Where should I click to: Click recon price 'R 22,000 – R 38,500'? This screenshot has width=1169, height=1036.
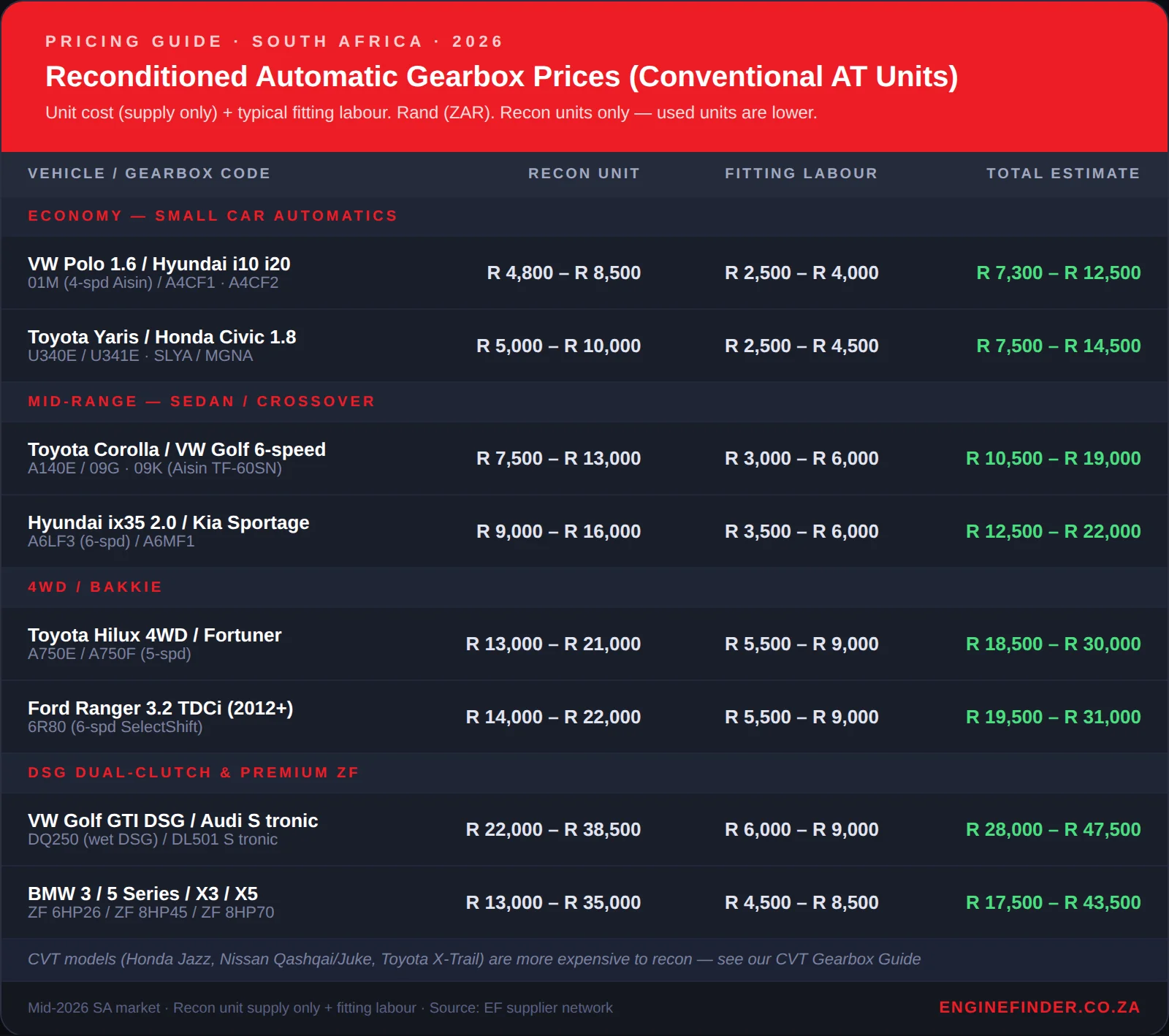click(x=553, y=829)
